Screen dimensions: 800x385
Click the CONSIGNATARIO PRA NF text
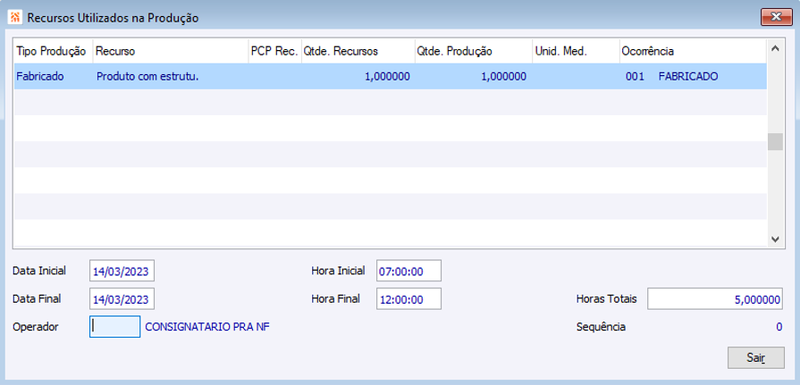tap(208, 327)
